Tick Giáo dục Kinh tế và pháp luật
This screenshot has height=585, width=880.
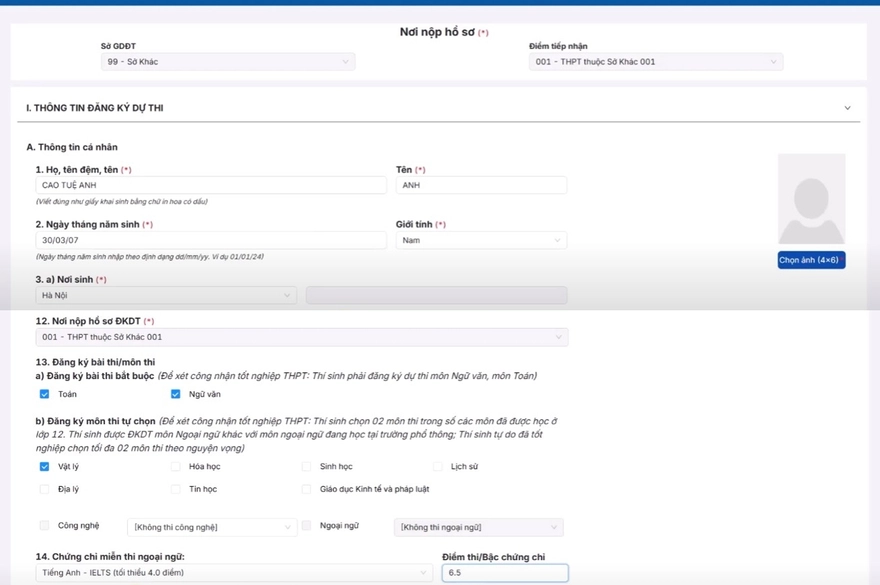(307, 490)
